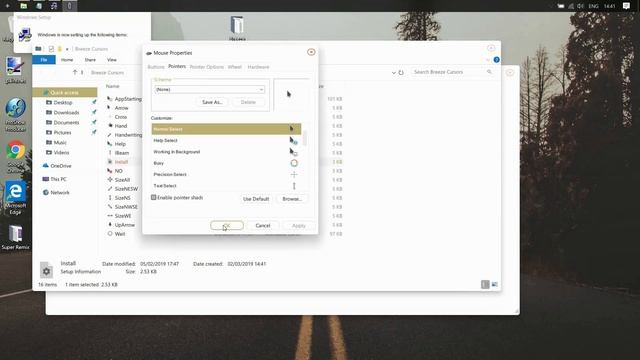Switch to the Wheel tab
Screen dimensions: 640x360
click(x=235, y=67)
